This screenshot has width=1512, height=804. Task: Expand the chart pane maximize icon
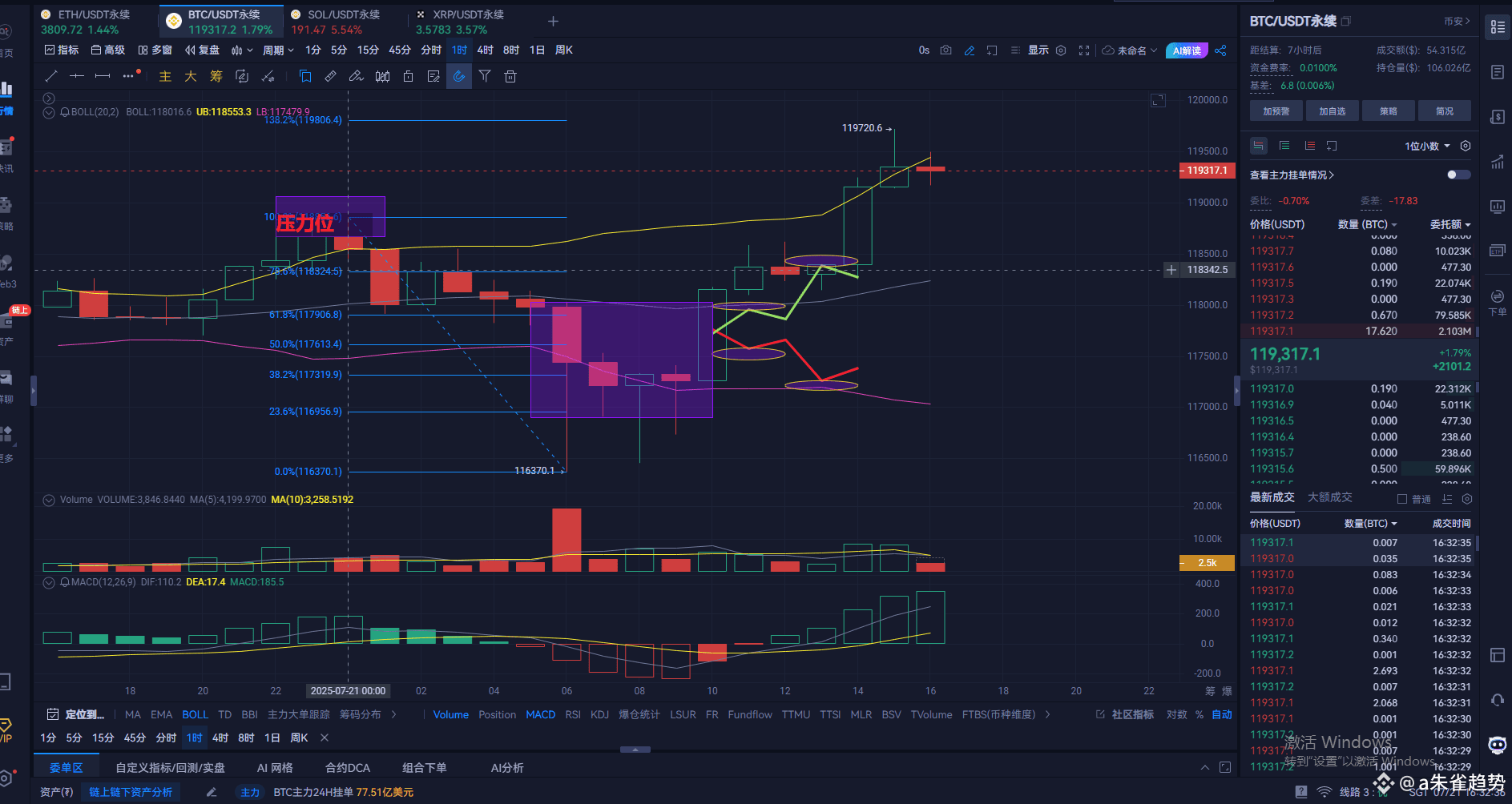pos(1158,100)
